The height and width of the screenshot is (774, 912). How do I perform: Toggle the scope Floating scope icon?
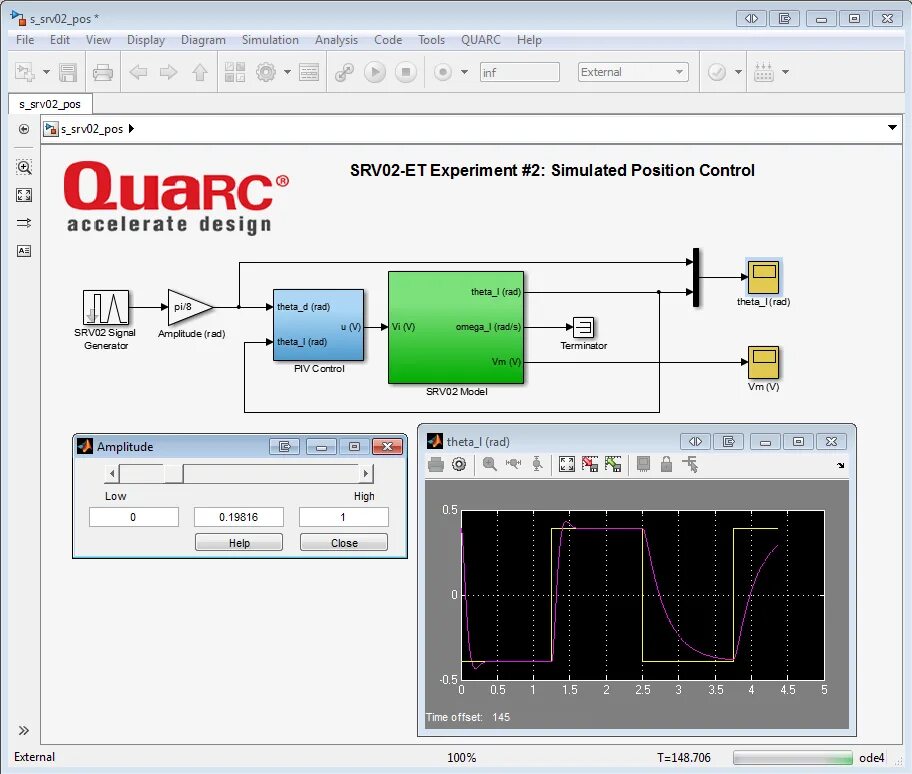pos(643,464)
